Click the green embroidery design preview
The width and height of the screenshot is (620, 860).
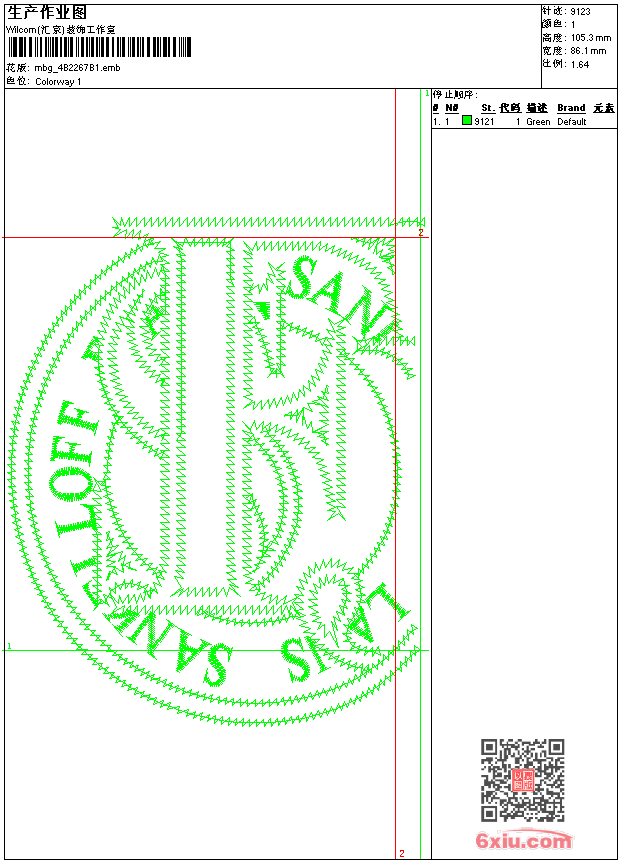click(x=217, y=471)
